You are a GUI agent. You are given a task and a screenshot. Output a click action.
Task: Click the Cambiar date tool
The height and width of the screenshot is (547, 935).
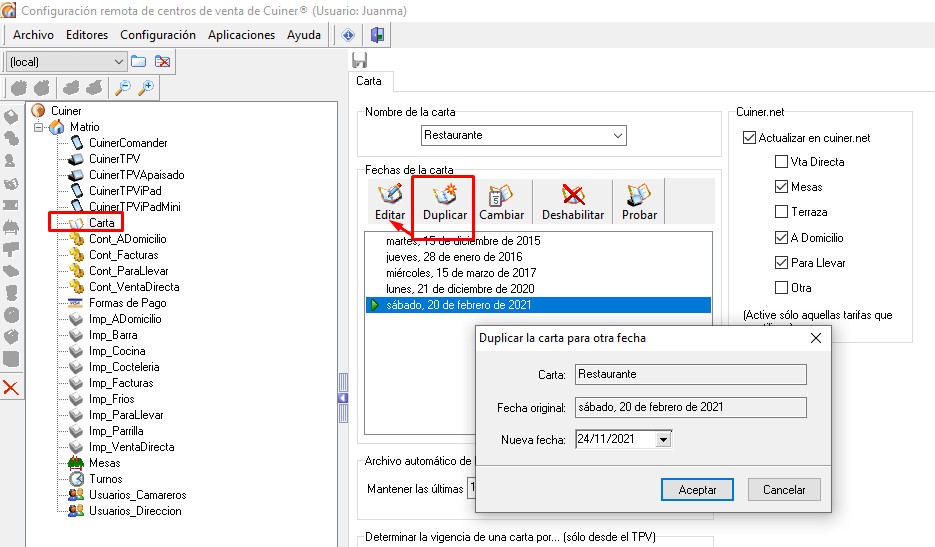[501, 202]
